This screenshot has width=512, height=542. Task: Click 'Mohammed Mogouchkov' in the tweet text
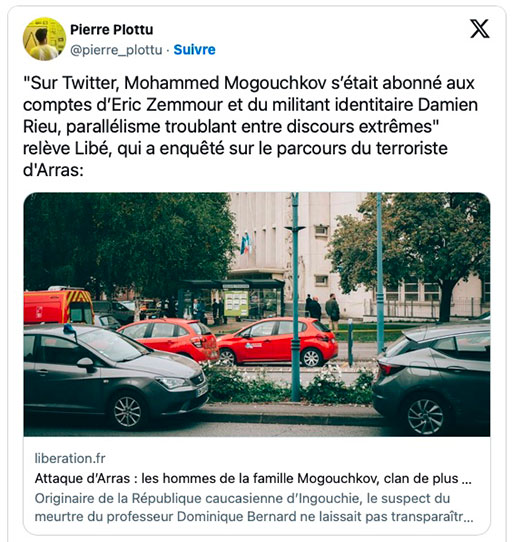(225, 83)
